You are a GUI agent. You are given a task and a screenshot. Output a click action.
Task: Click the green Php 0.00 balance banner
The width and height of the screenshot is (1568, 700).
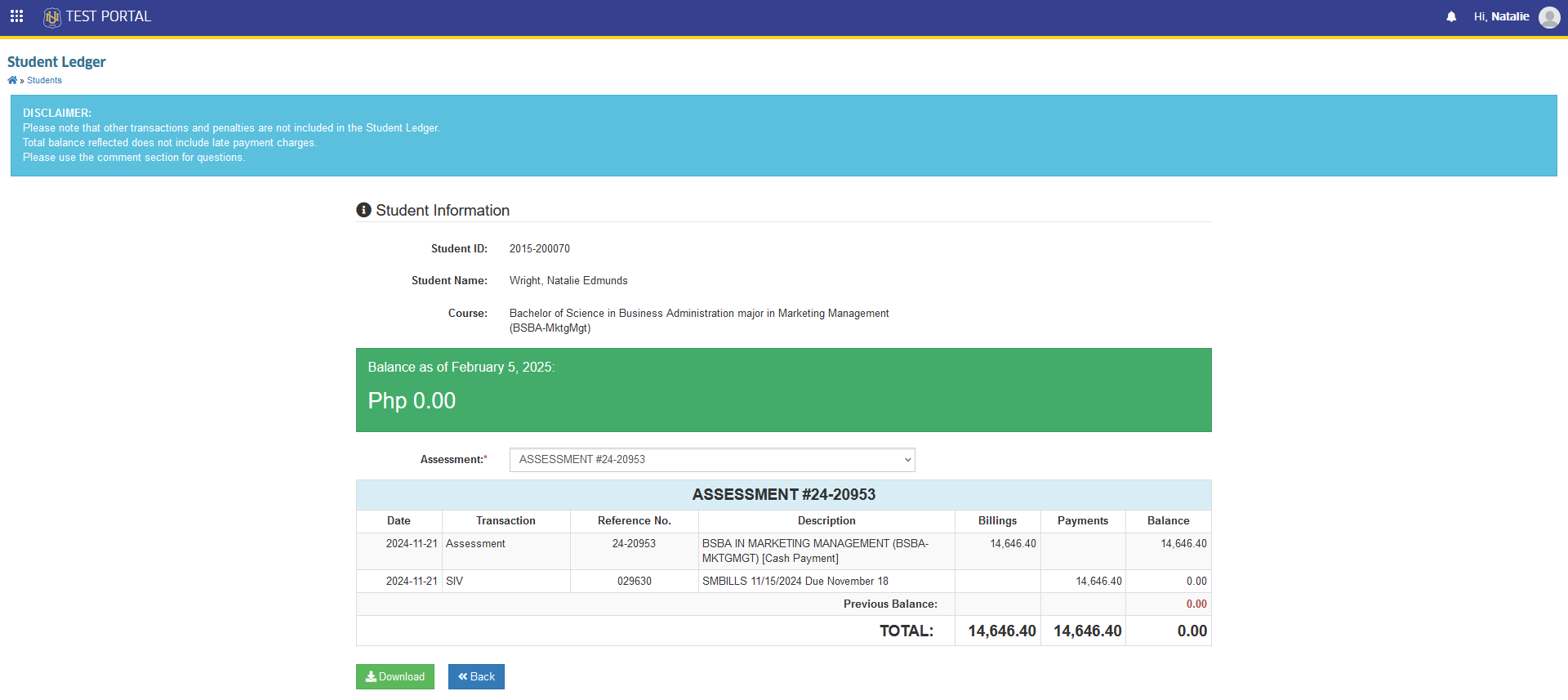pyautogui.click(x=784, y=390)
